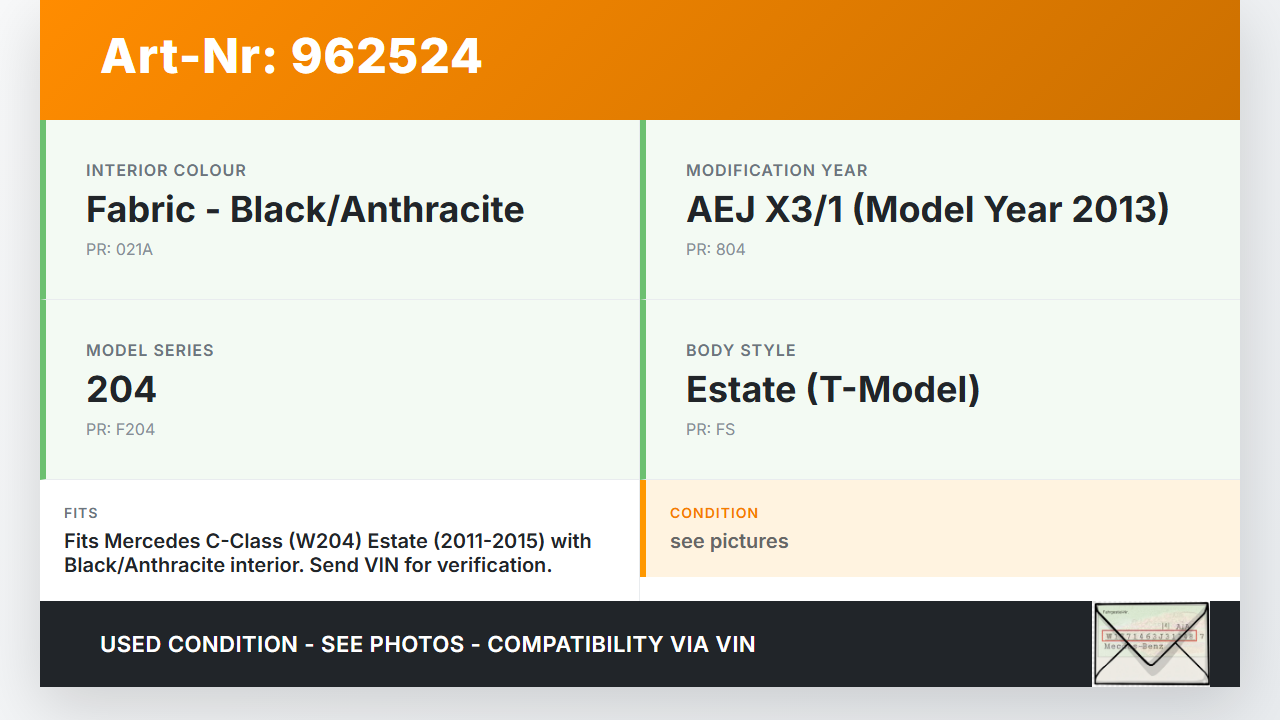The width and height of the screenshot is (1280, 720).
Task: Click the PR: F204 code
Action: pos(120,430)
